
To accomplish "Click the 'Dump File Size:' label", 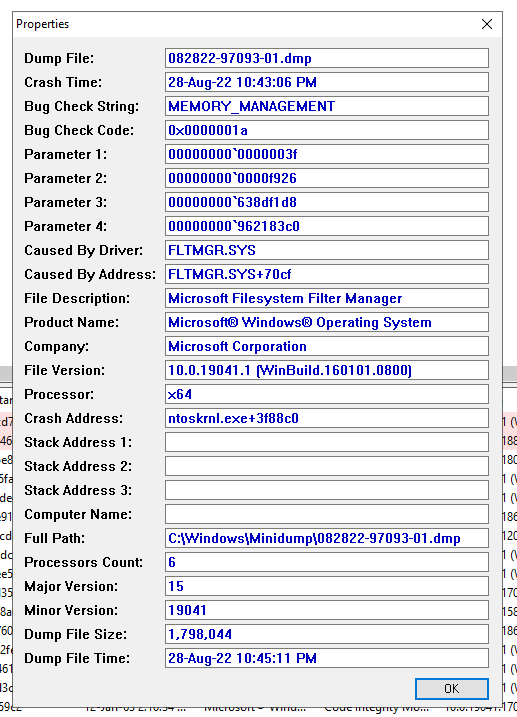I will point(75,634).
